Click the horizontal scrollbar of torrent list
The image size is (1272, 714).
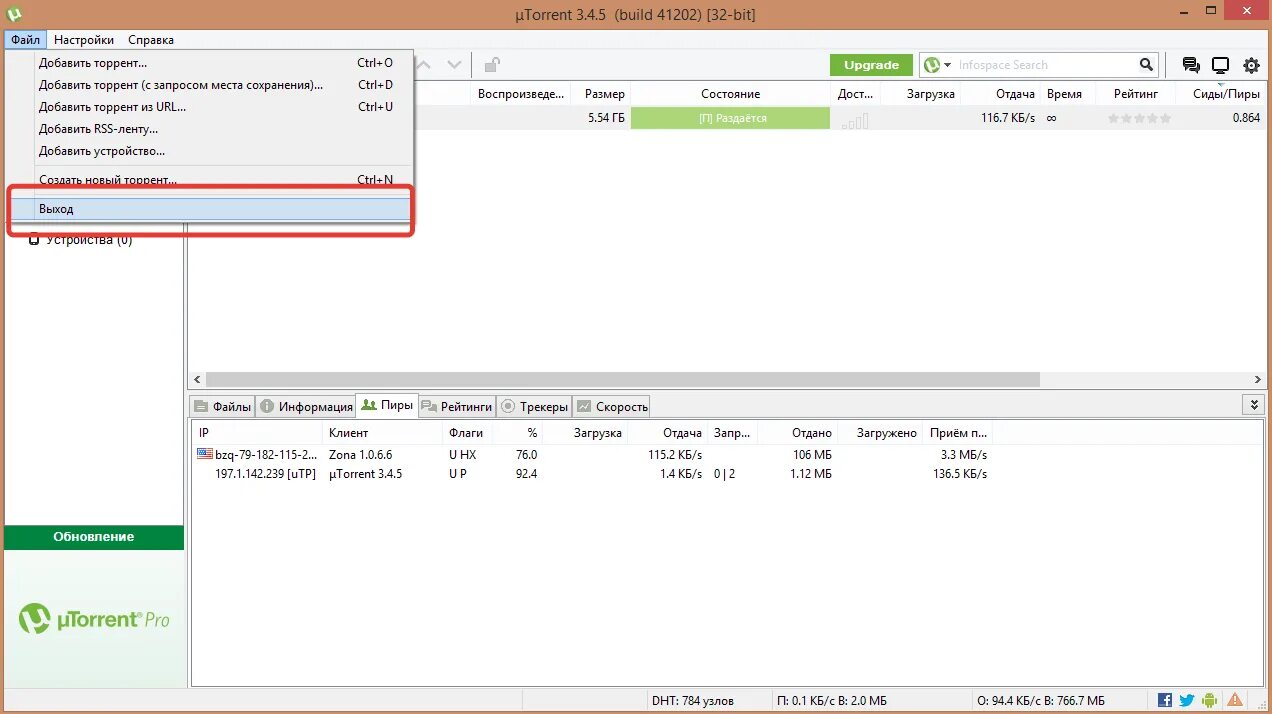[x=622, y=380]
